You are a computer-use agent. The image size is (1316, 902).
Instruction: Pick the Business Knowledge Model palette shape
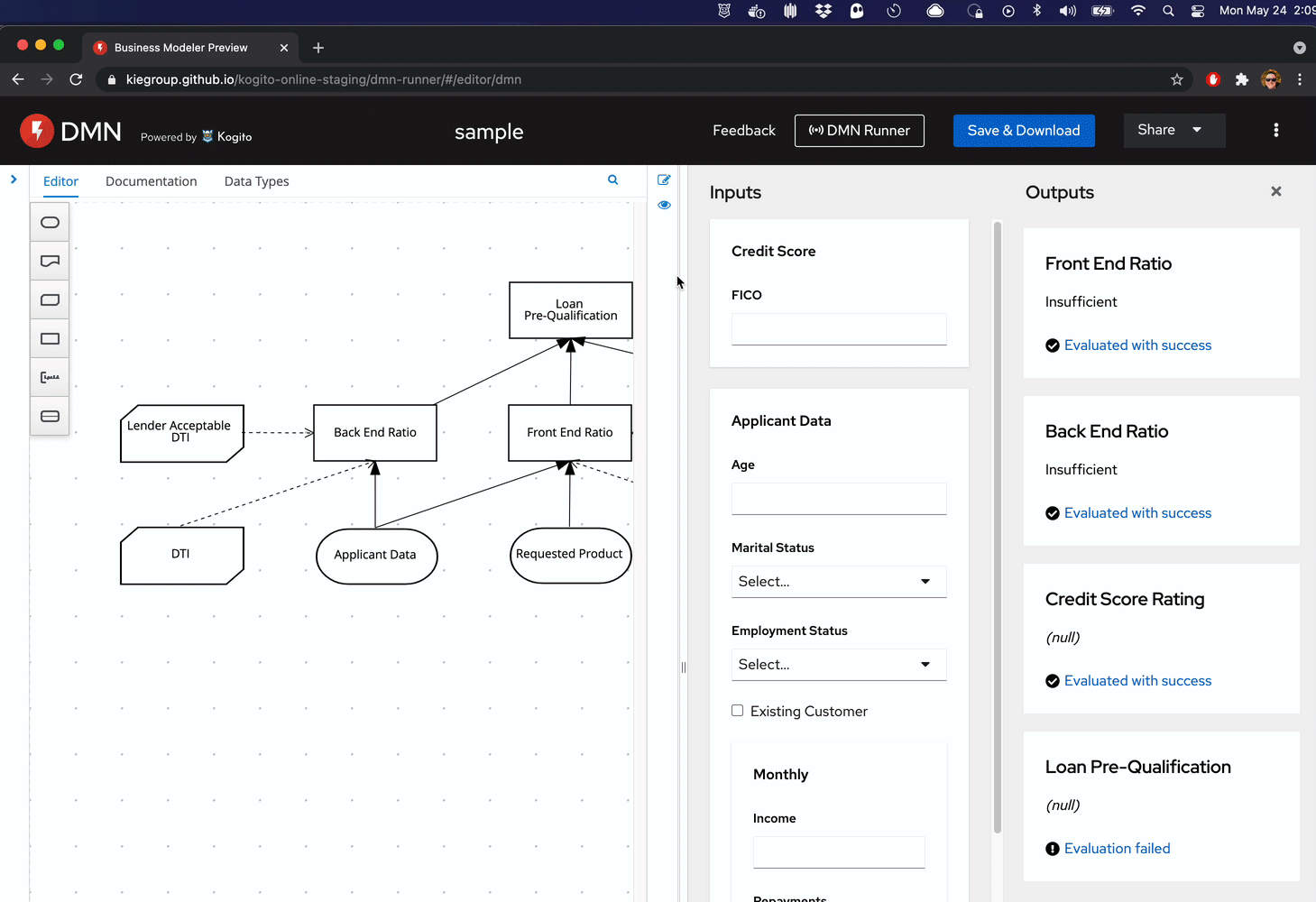coord(51,300)
